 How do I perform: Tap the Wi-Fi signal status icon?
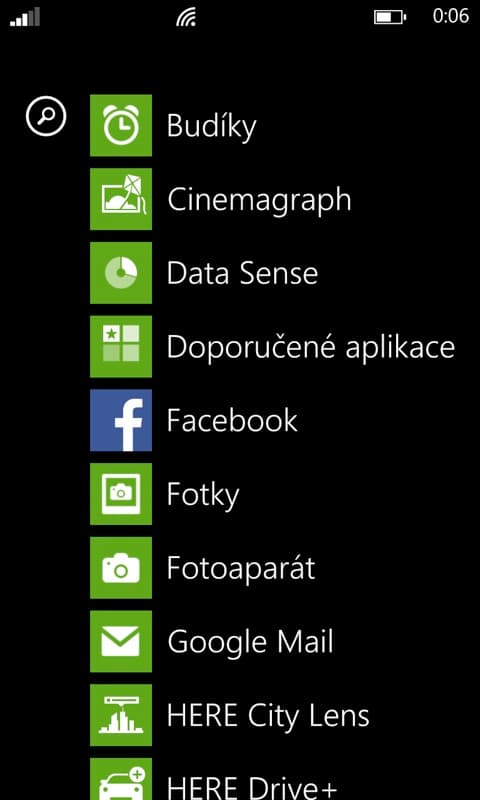[x=186, y=17]
